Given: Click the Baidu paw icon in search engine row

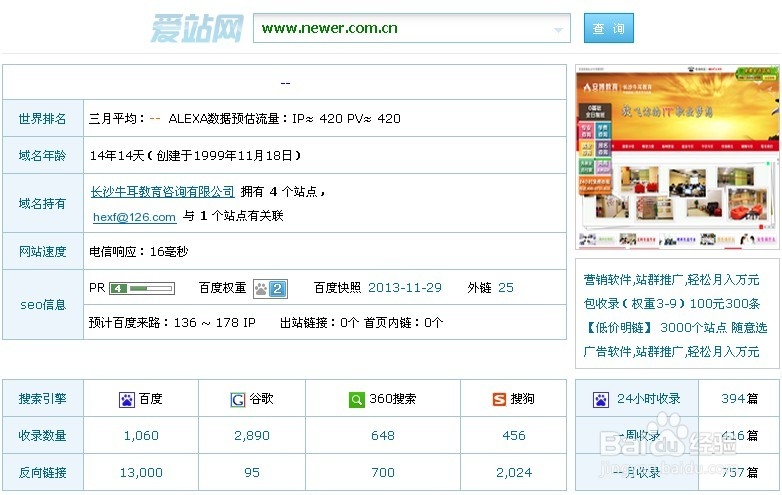Looking at the screenshot, I should 127,399.
